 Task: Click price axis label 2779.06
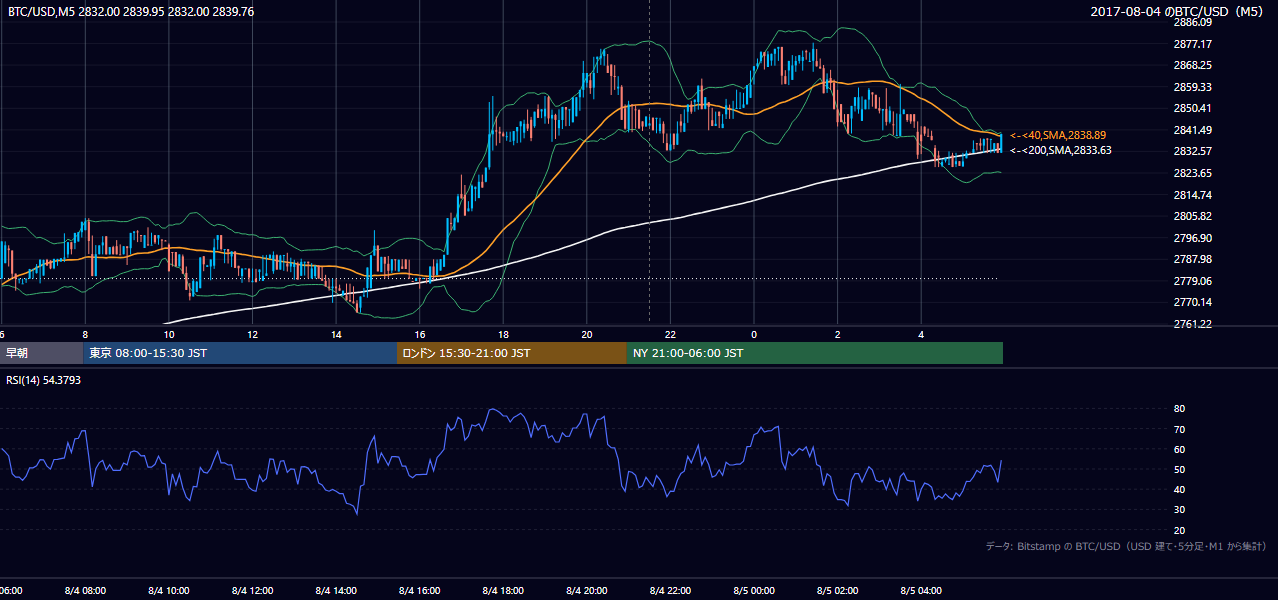(x=1192, y=281)
